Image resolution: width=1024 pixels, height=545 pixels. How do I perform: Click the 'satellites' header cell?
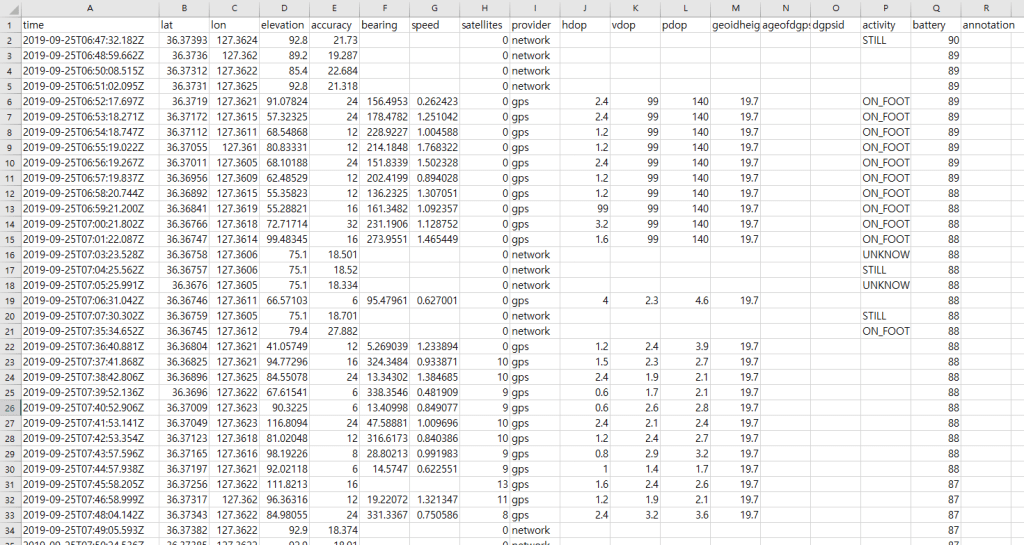click(483, 24)
